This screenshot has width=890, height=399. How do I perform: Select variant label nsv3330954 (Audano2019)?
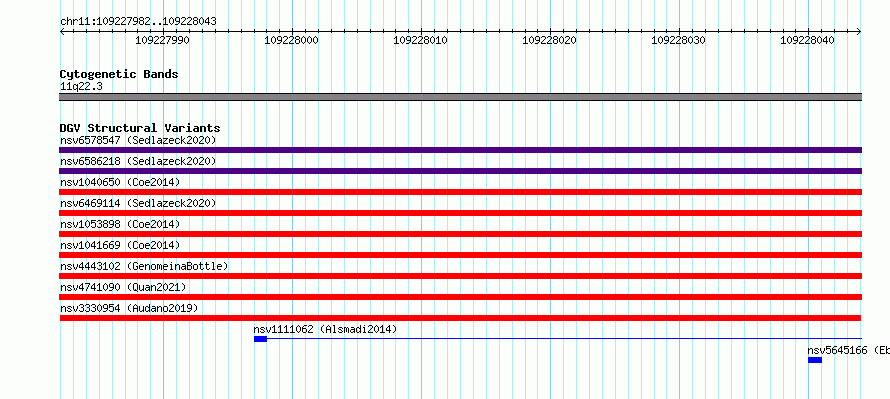[x=129, y=308]
